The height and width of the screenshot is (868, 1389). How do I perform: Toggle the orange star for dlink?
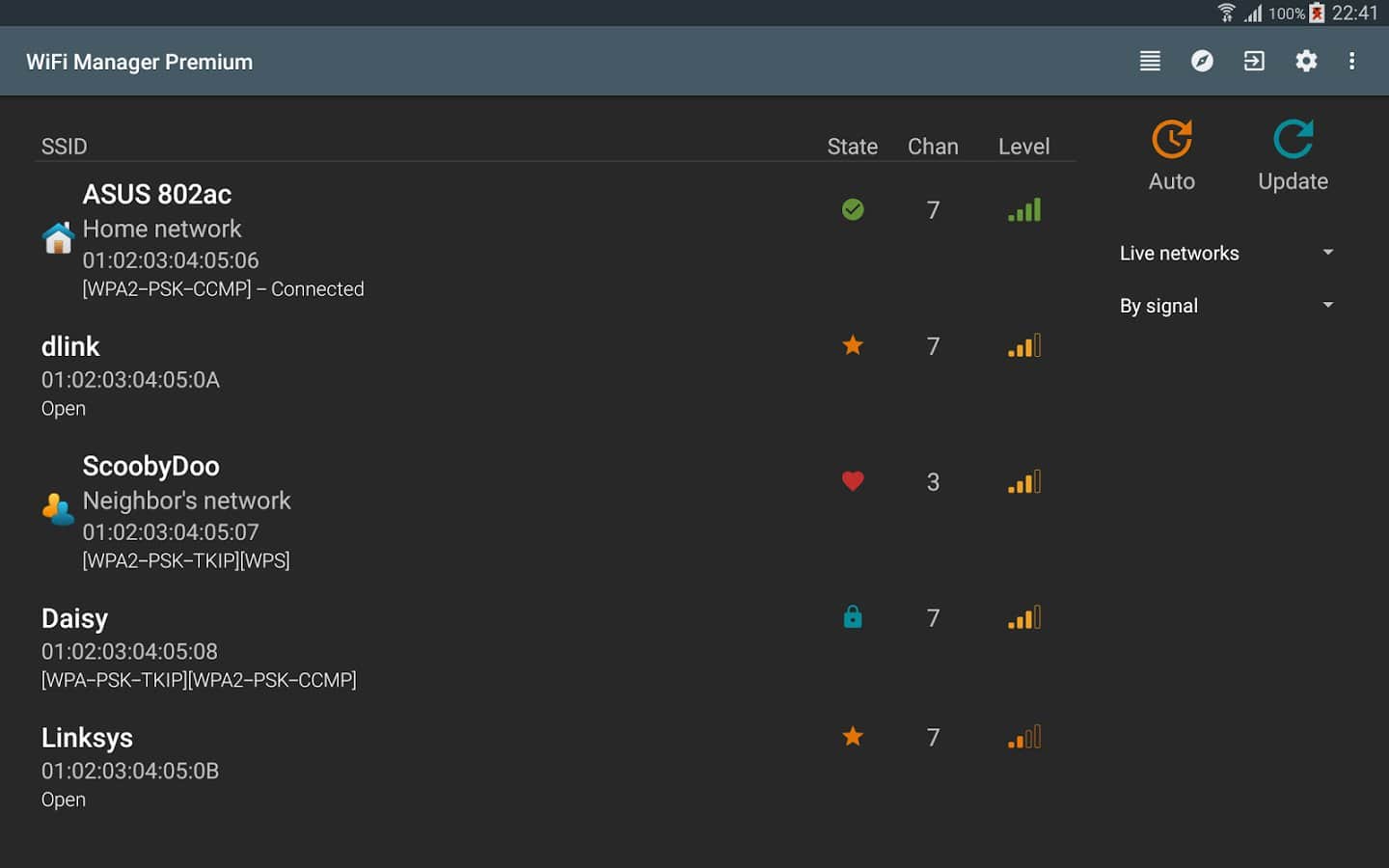point(853,345)
